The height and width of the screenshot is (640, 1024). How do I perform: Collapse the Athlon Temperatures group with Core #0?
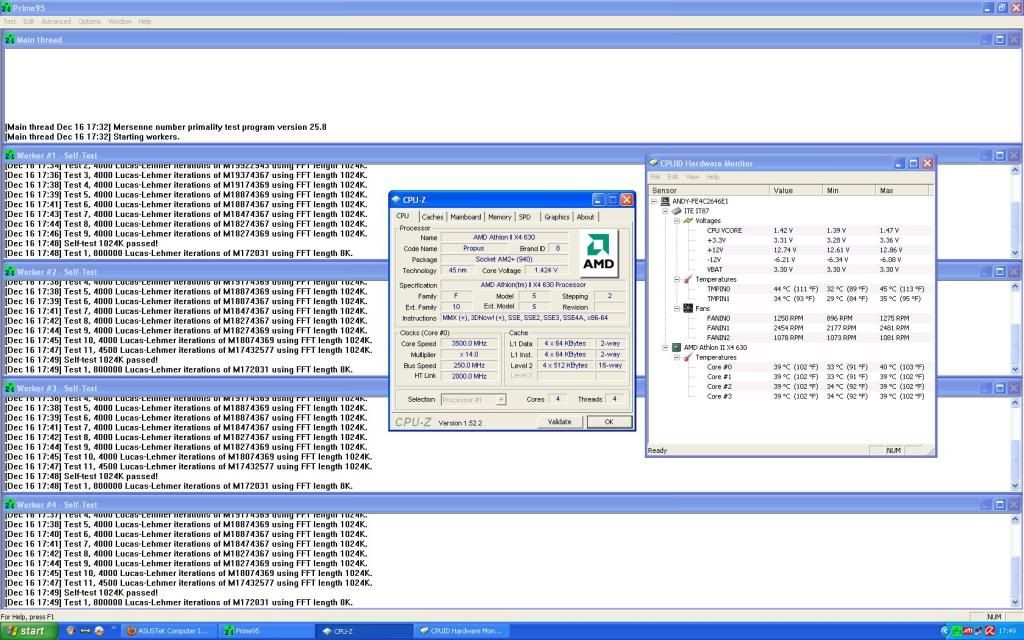[677, 357]
